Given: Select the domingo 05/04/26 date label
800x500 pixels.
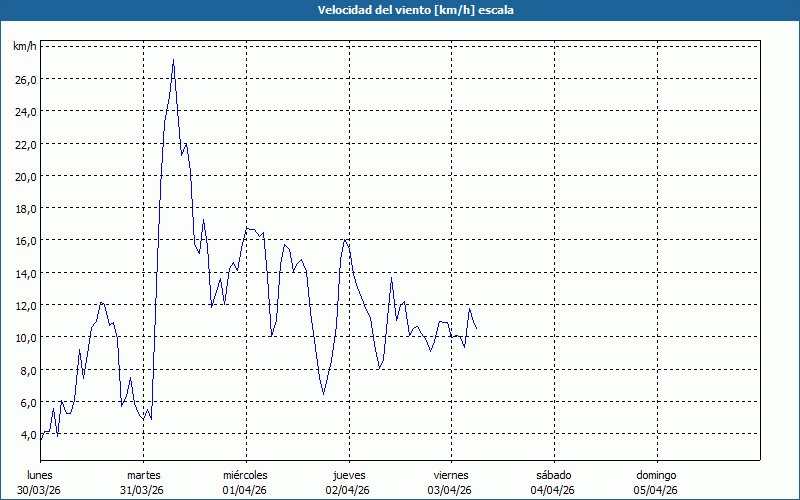Looking at the screenshot, I should tap(656, 483).
